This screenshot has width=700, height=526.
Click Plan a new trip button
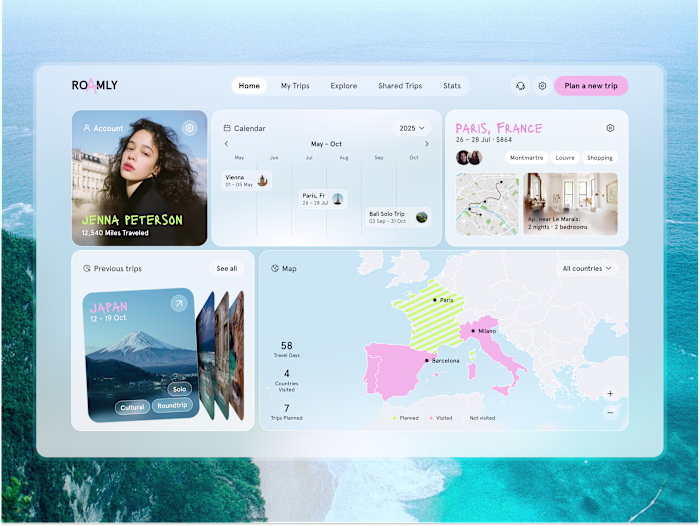(x=591, y=86)
